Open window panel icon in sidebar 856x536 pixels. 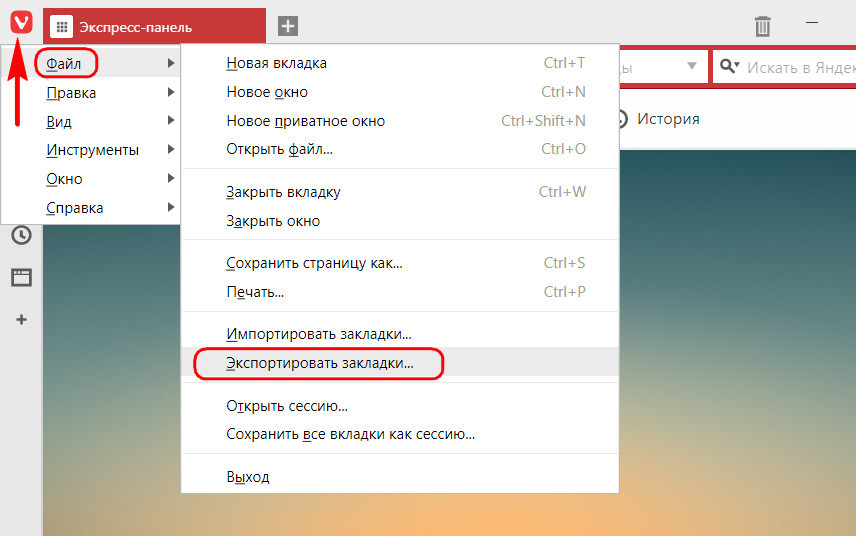coord(21,277)
